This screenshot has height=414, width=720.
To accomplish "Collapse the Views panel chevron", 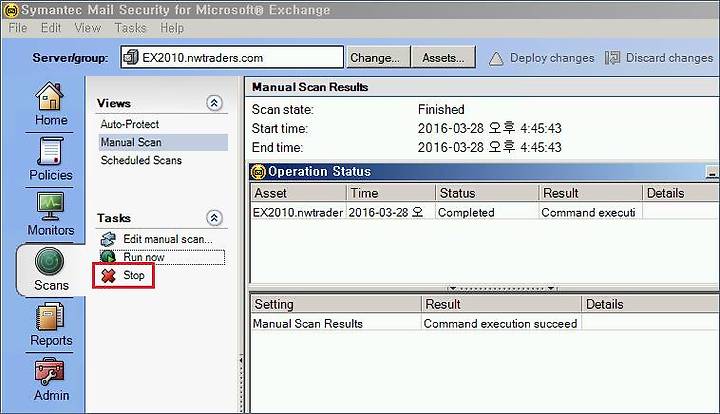I will [214, 103].
